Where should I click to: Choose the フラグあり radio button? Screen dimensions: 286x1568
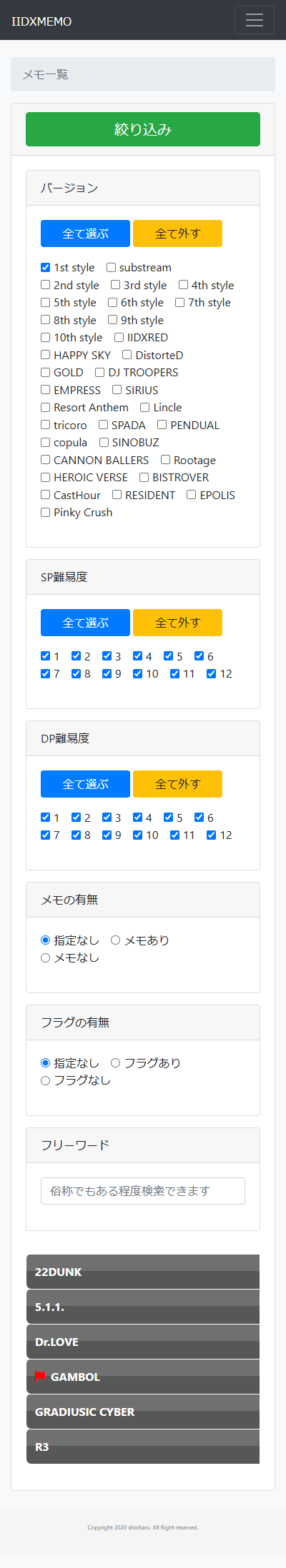point(115,1063)
